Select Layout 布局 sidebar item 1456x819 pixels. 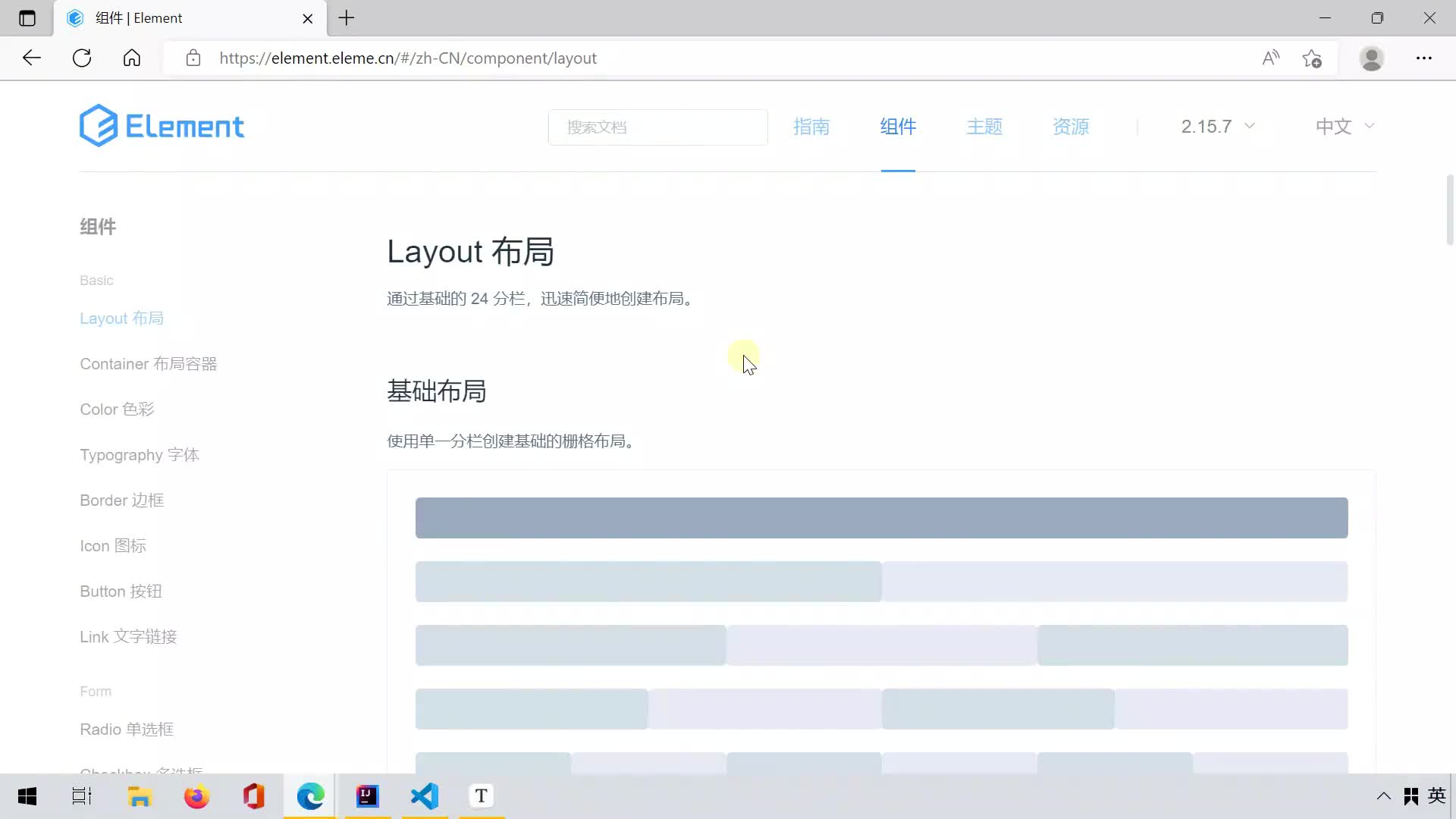[x=121, y=318]
